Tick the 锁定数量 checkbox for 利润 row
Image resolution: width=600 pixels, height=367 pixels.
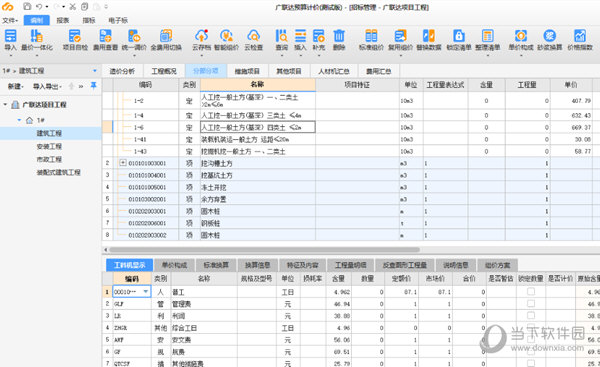click(x=531, y=315)
